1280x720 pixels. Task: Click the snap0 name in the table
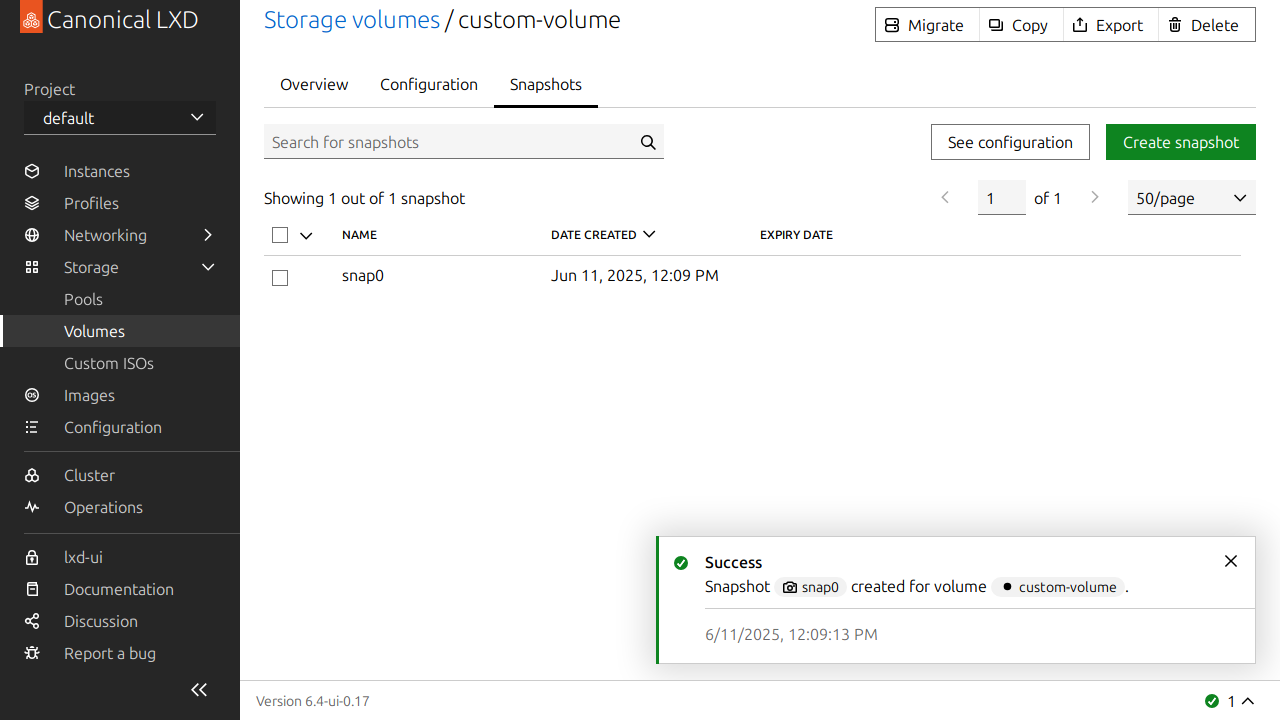(363, 276)
